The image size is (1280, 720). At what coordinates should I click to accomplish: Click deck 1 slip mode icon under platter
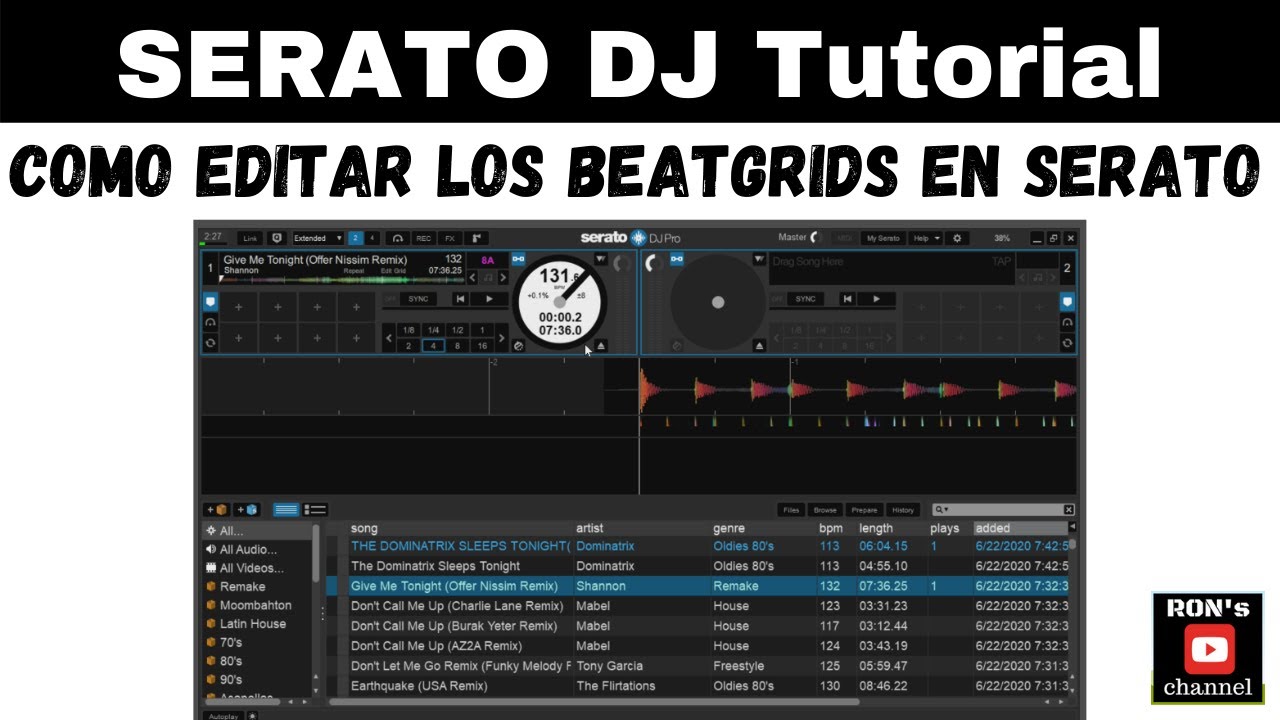click(518, 346)
